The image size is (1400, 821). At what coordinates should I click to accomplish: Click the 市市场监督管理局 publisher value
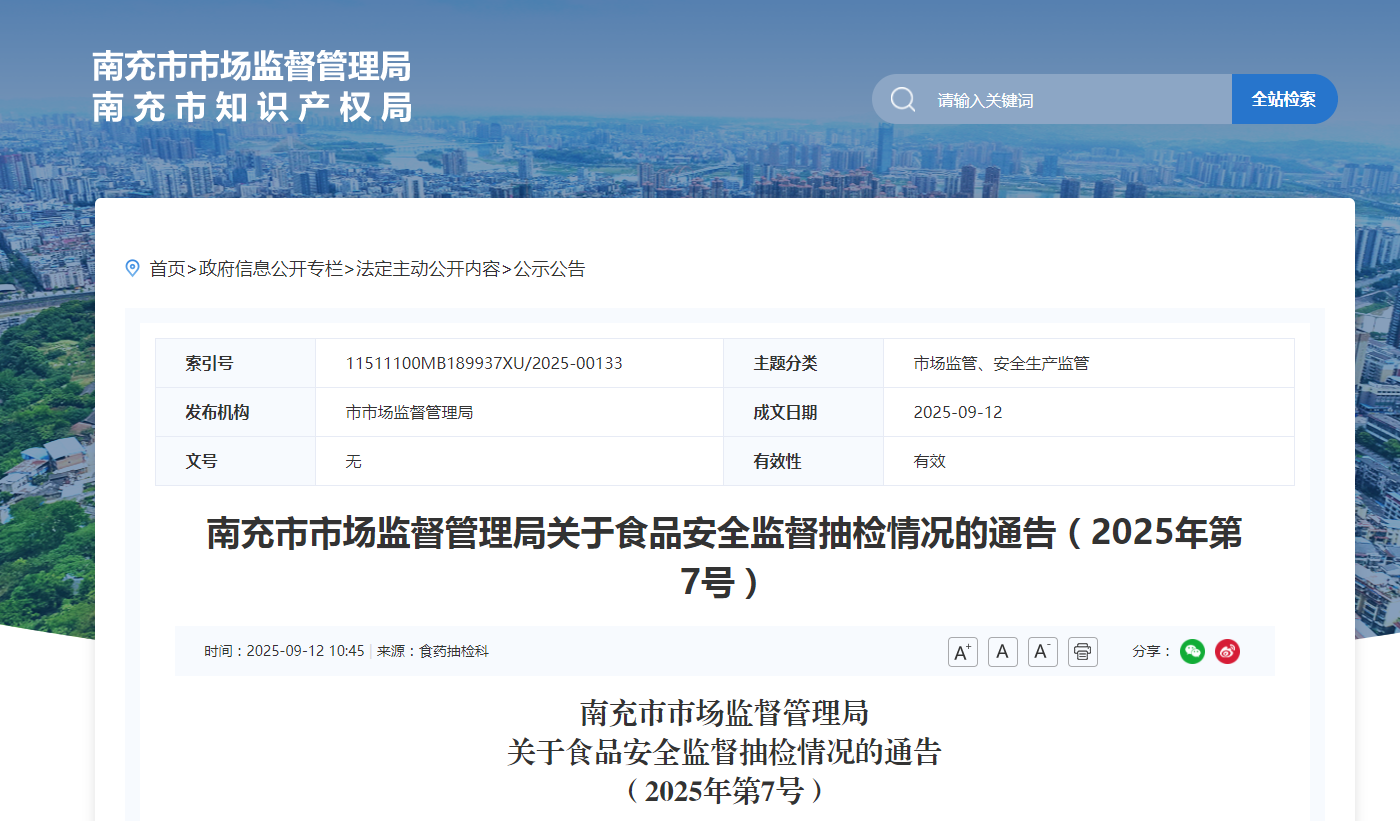pyautogui.click(x=409, y=412)
